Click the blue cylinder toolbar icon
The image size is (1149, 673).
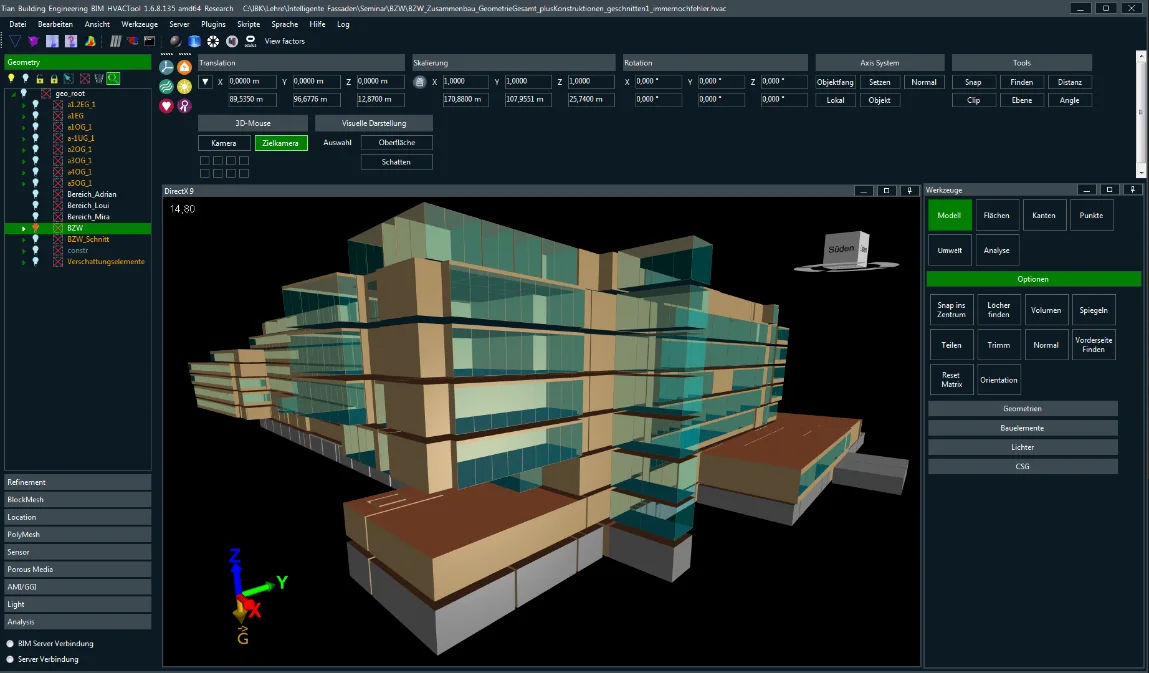(x=194, y=41)
